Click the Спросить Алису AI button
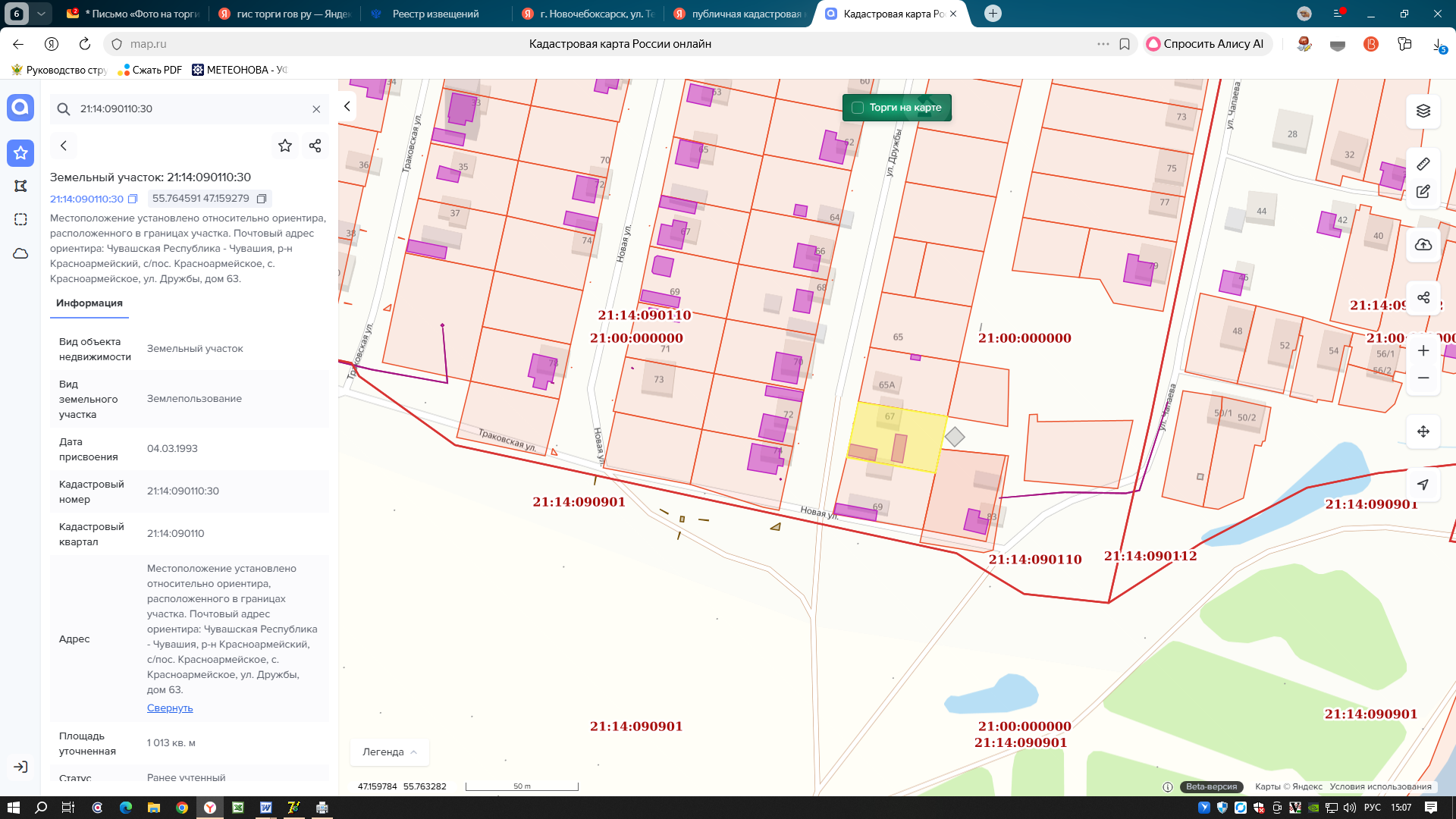The height and width of the screenshot is (819, 1456). pyautogui.click(x=1207, y=44)
